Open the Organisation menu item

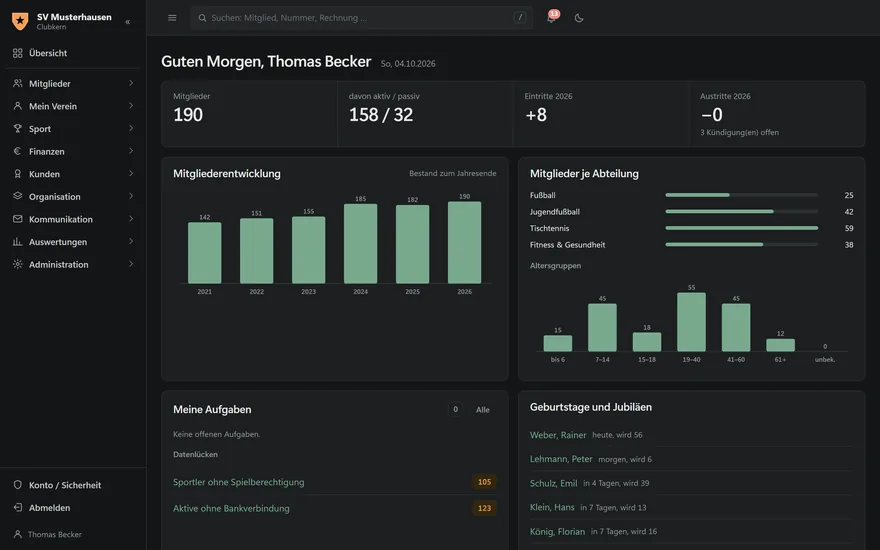click(x=73, y=196)
